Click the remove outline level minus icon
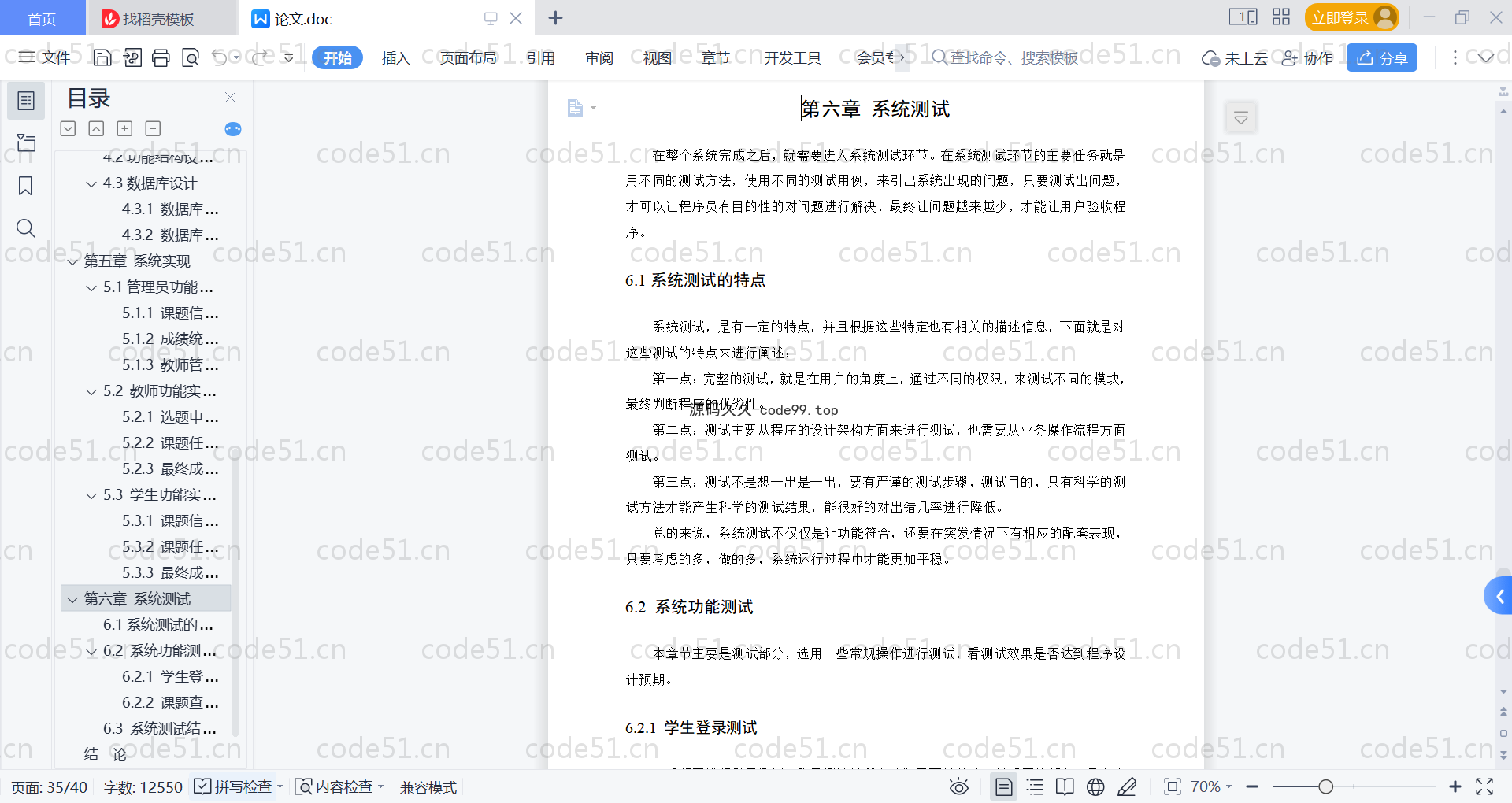Screen dimensions: 1512x803 pos(153,128)
